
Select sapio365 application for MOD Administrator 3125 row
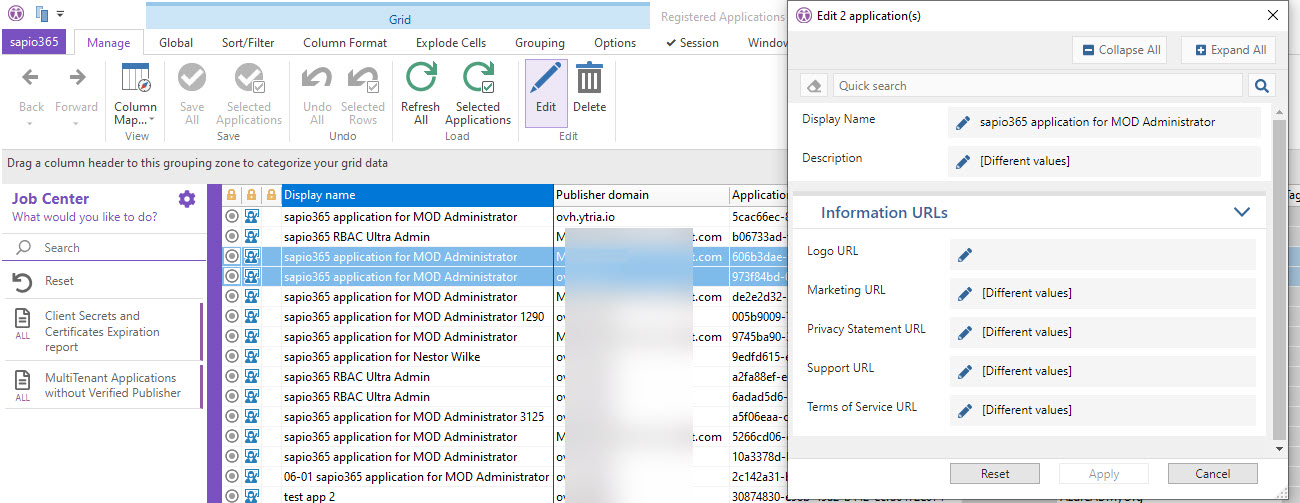[414, 417]
